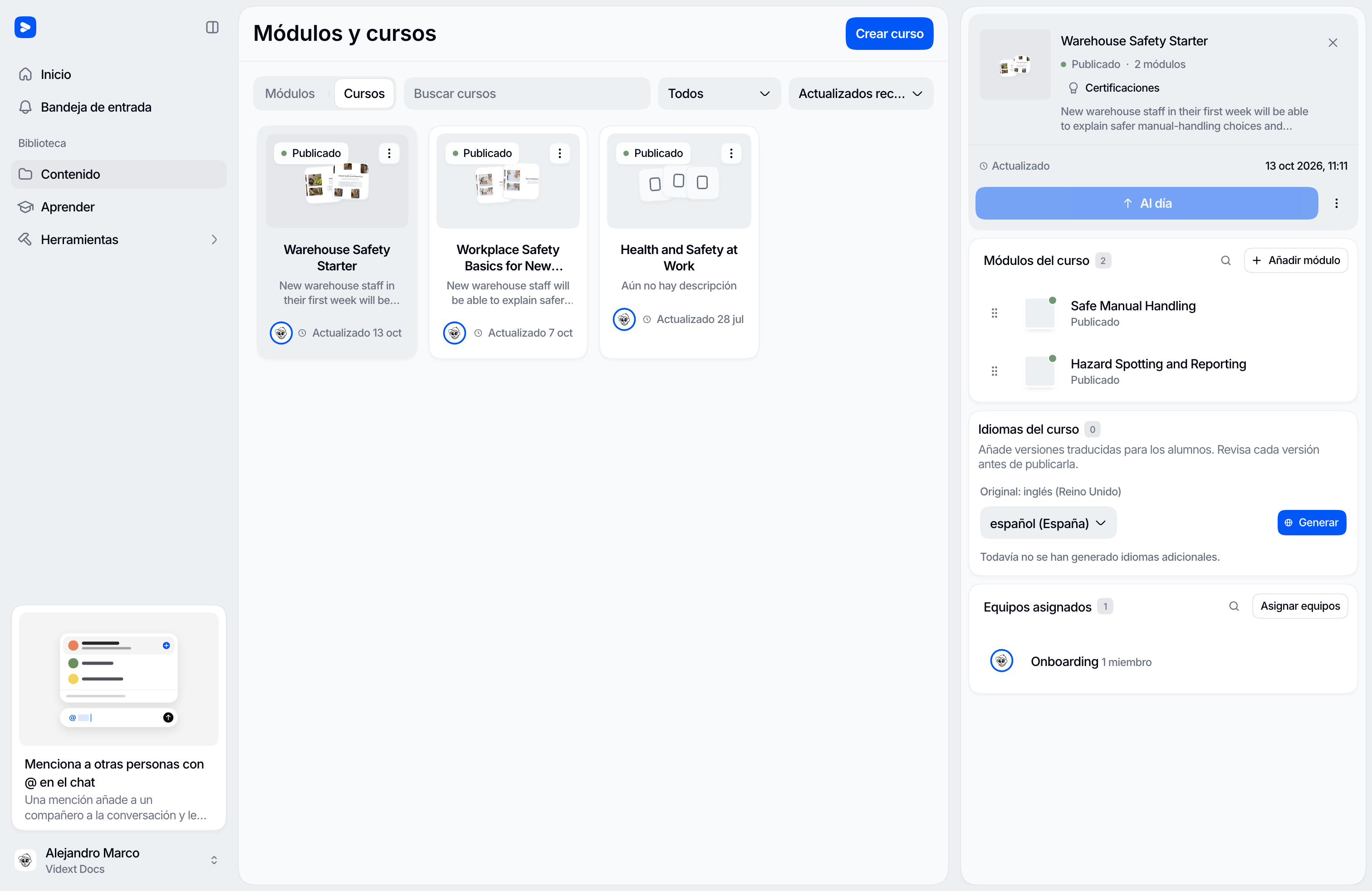
Task: Click the Warehouse Safety Starter card thumbnail
Action: point(337,181)
